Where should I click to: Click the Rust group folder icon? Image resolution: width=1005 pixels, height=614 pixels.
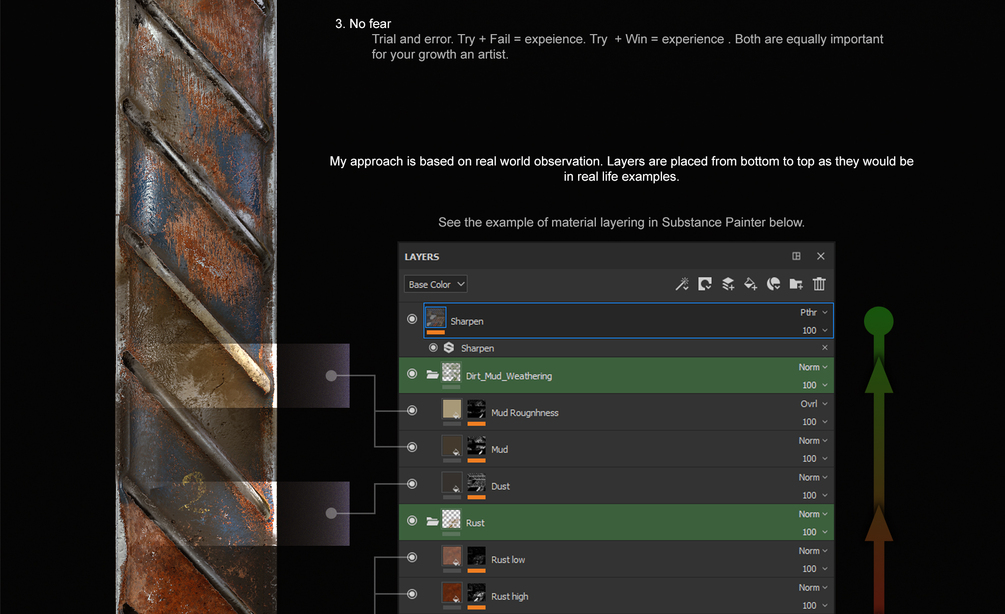pyautogui.click(x=433, y=522)
